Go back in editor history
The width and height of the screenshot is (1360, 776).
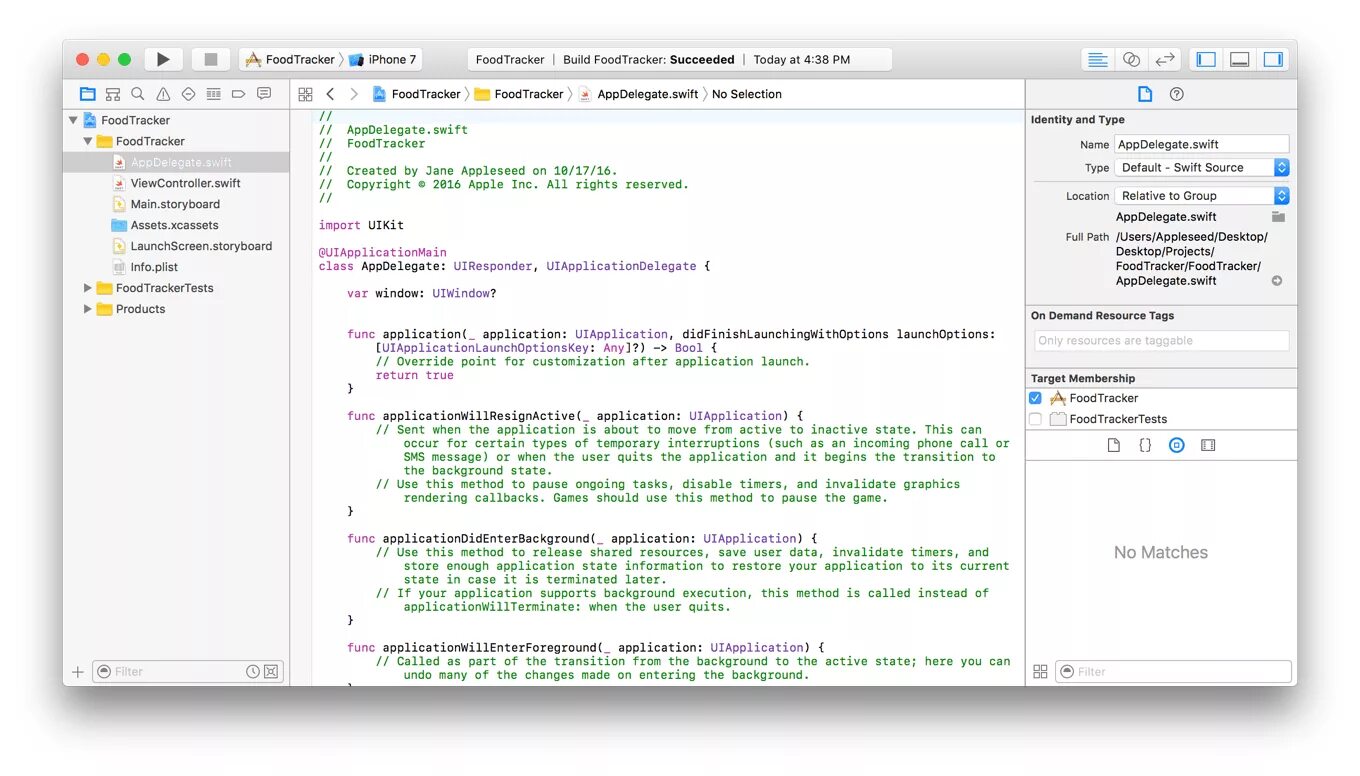click(x=331, y=94)
